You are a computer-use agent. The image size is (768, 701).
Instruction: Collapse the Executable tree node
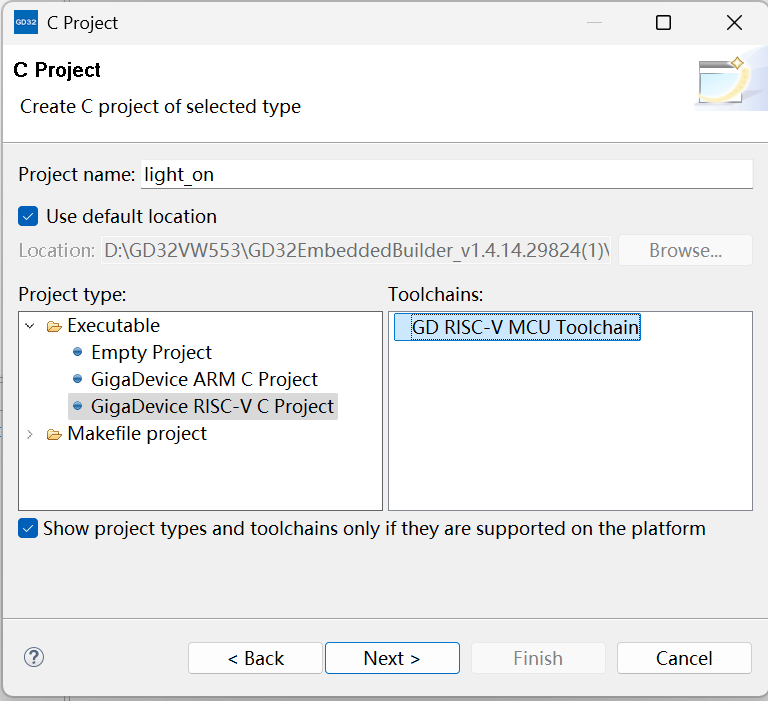point(30,326)
